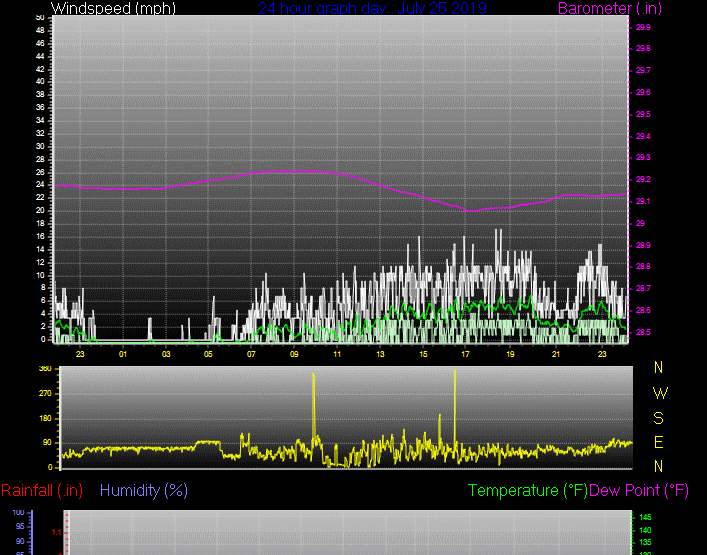Click the S wind direction letter
The height and width of the screenshot is (555, 707).
coord(659,417)
